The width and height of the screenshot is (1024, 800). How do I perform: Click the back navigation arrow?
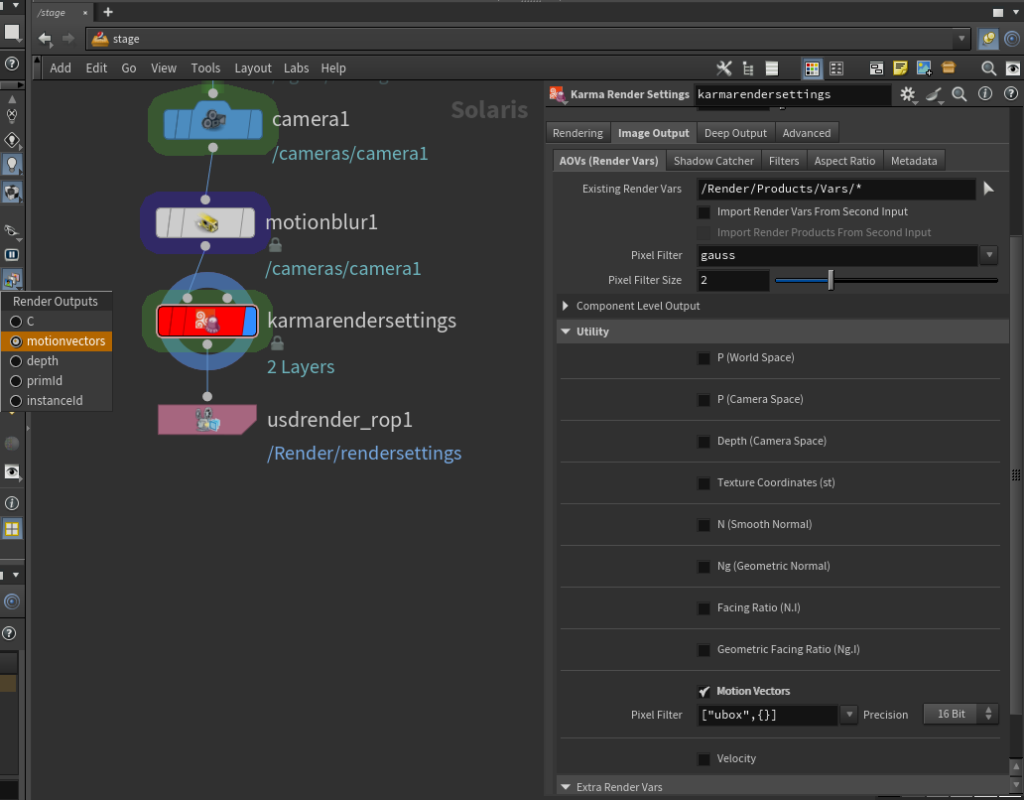pyautogui.click(x=45, y=39)
